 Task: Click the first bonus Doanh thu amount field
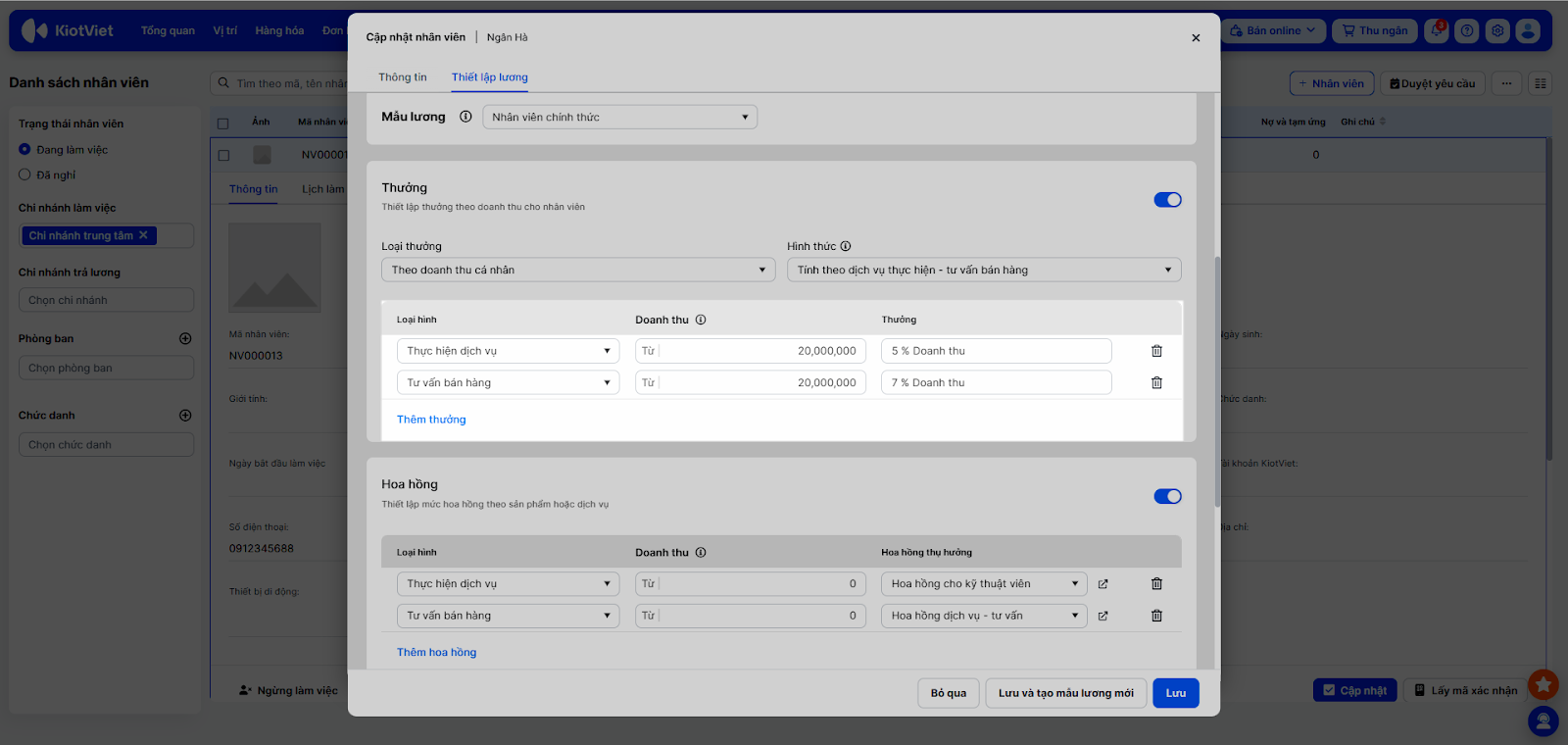[759, 351]
